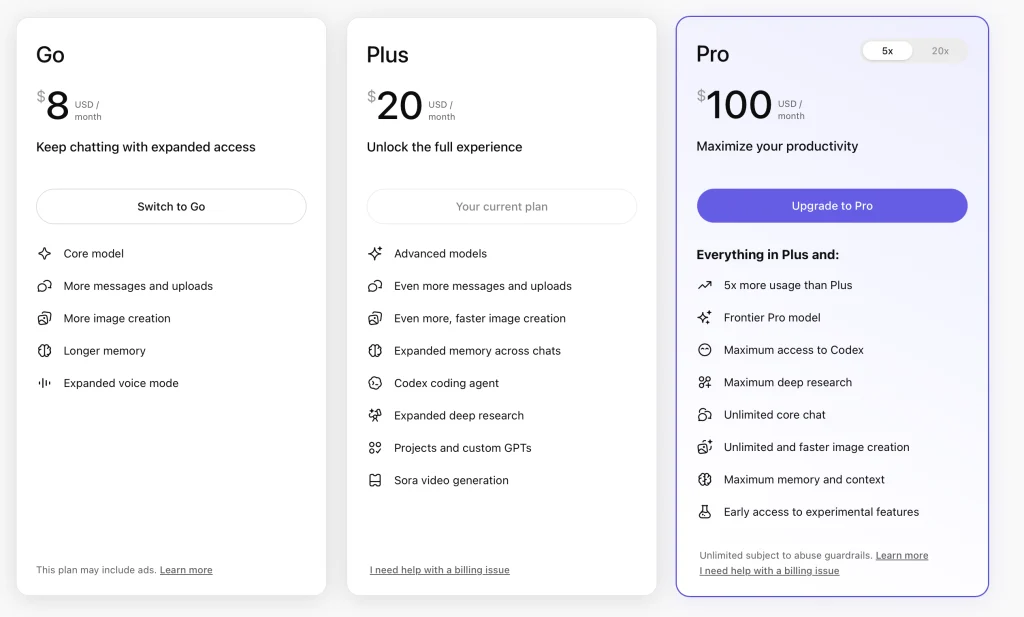Click the 5x more usage trend icon

[x=705, y=285]
